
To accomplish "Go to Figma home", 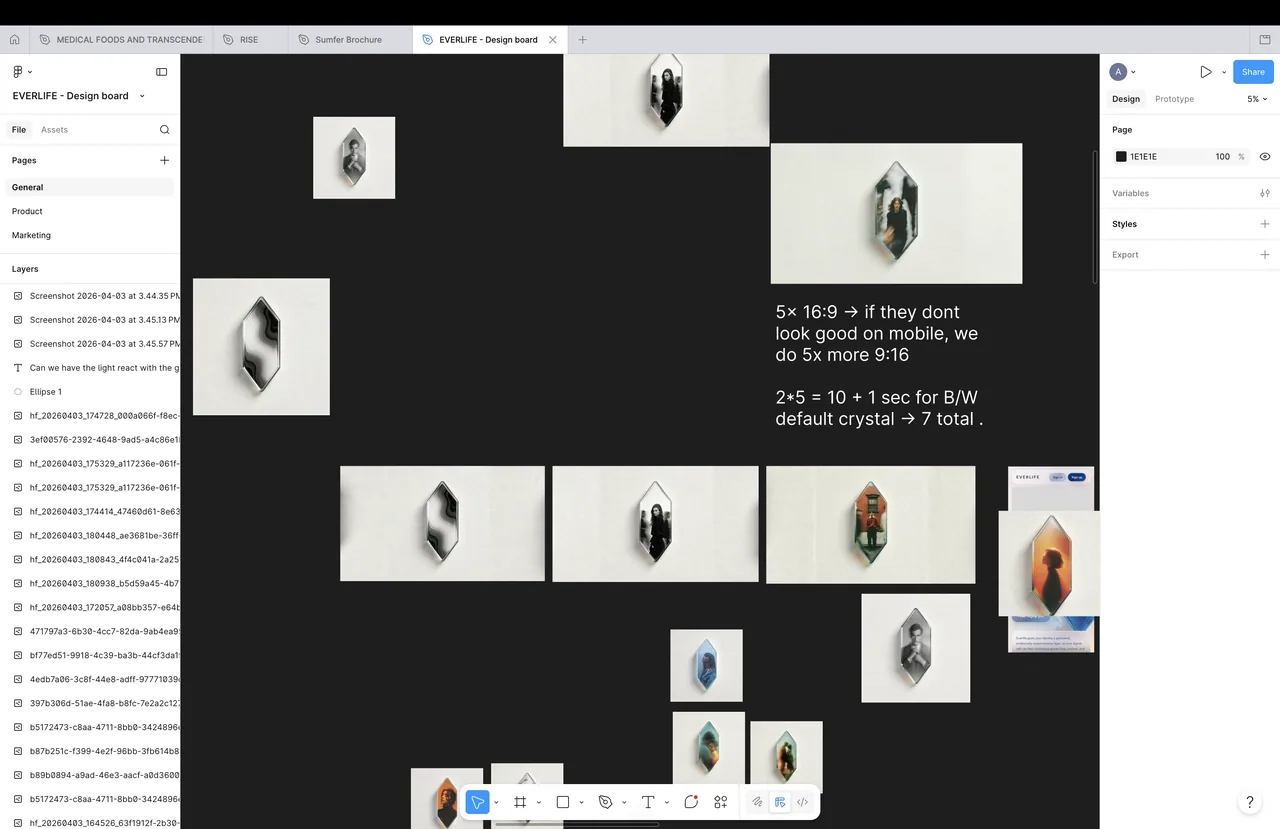I will [x=14, y=40].
